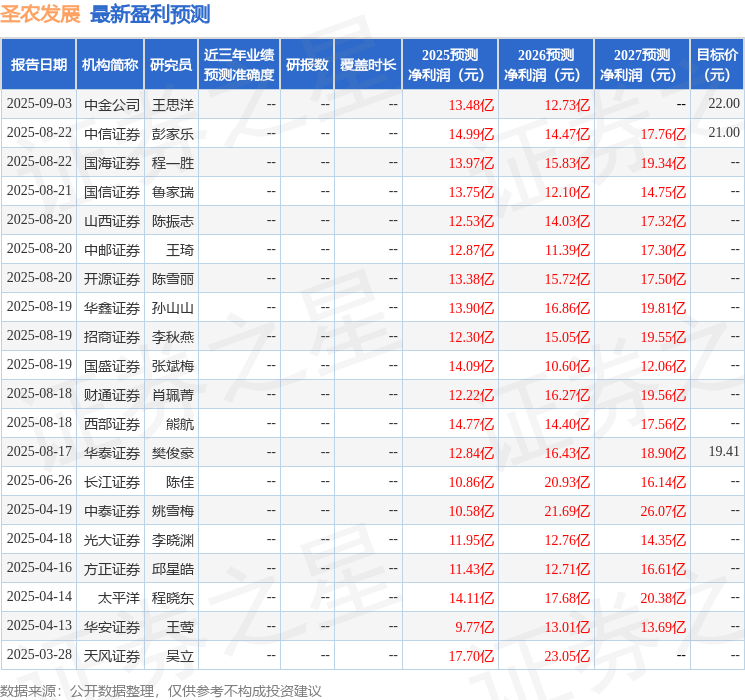Select the 研究员 column header
This screenshot has height=700, width=745.
click(x=171, y=64)
